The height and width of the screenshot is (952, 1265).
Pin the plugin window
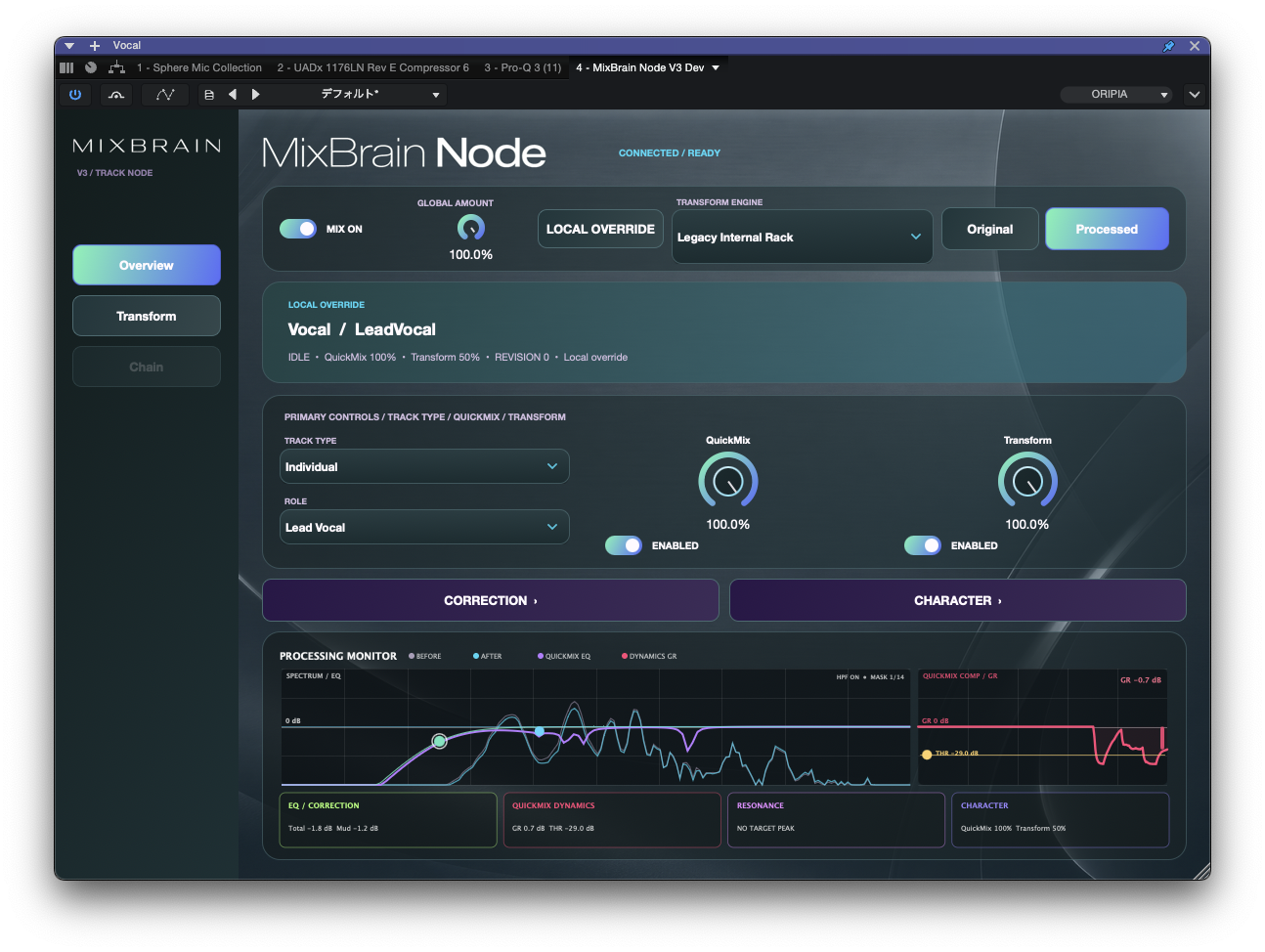coord(1168,46)
